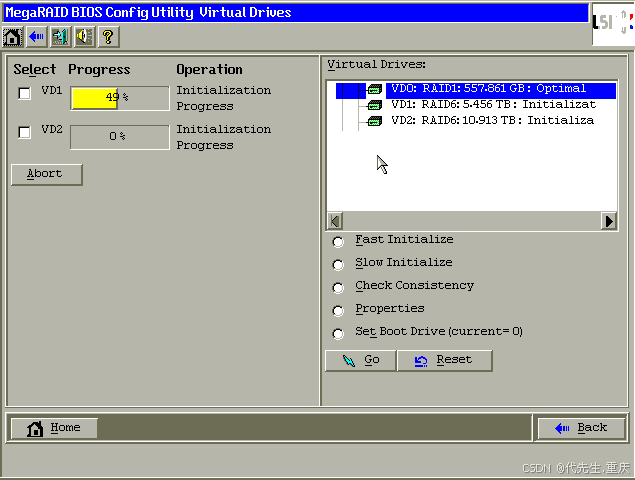Viewport: 635px width, 480px height.
Task: Click the VD1 drive icon in the tree
Action: [x=375, y=105]
